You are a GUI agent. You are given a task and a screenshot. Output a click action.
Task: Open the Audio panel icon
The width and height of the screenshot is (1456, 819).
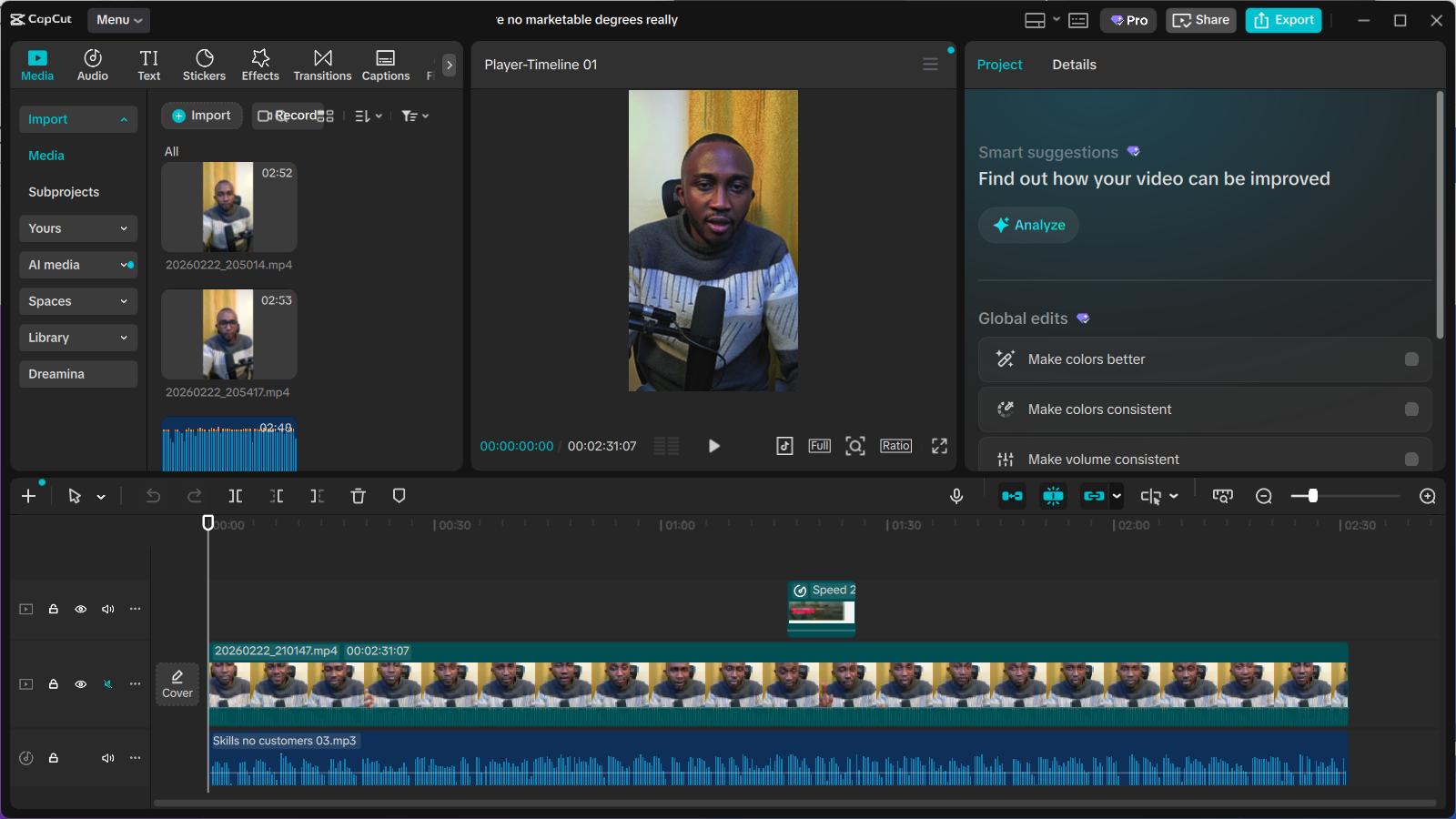(x=93, y=65)
